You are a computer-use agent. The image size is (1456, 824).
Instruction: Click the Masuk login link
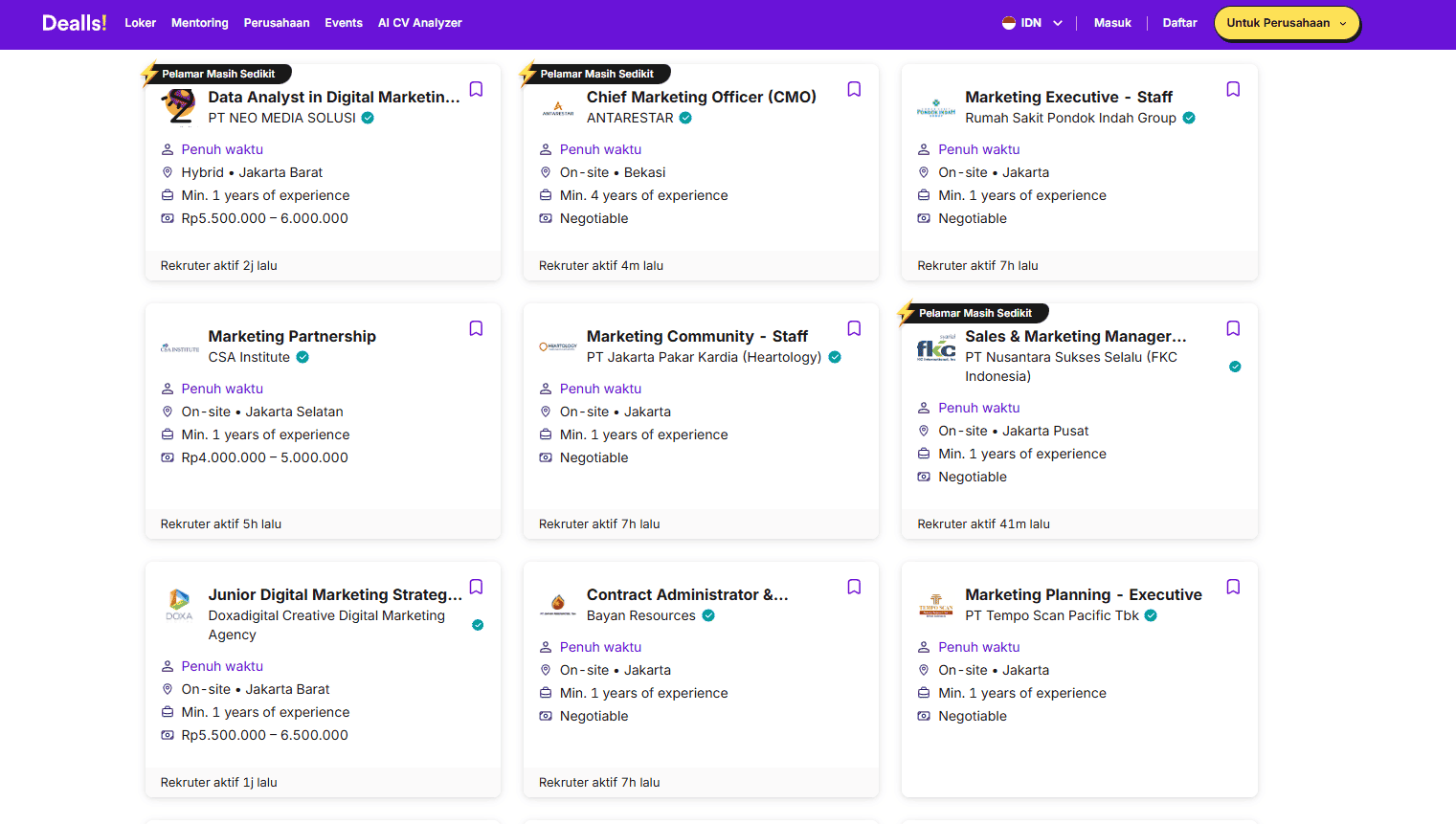[1112, 23]
